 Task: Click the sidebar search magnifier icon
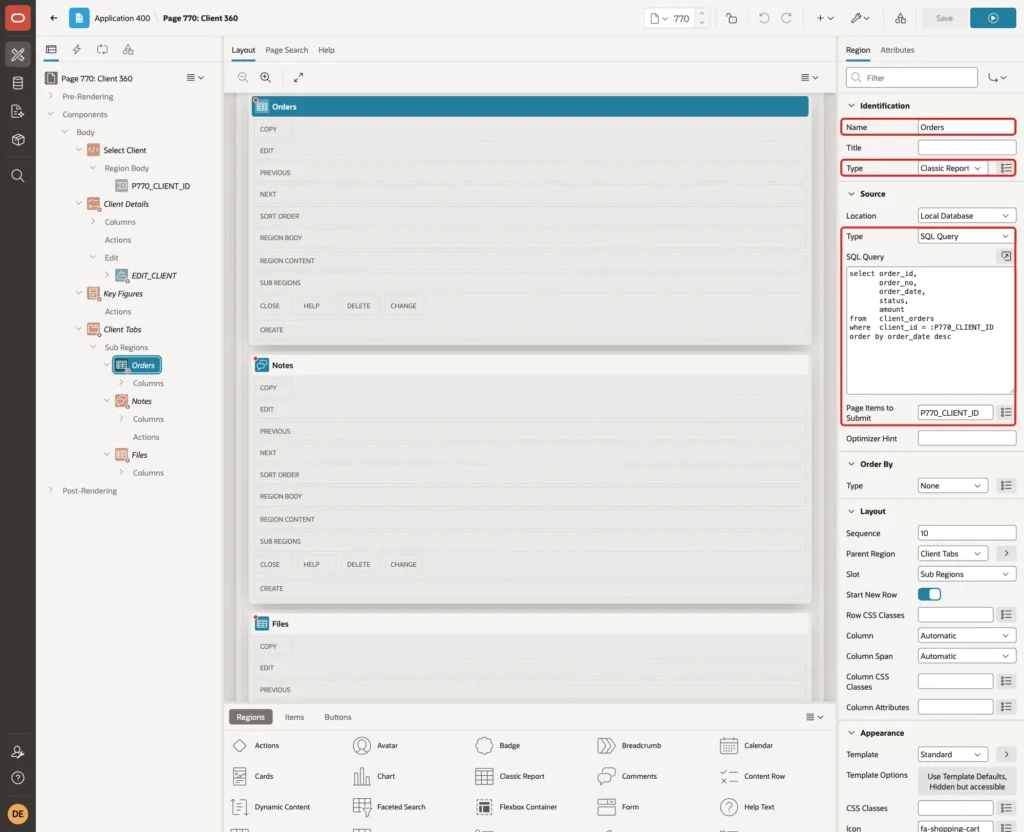pos(18,176)
